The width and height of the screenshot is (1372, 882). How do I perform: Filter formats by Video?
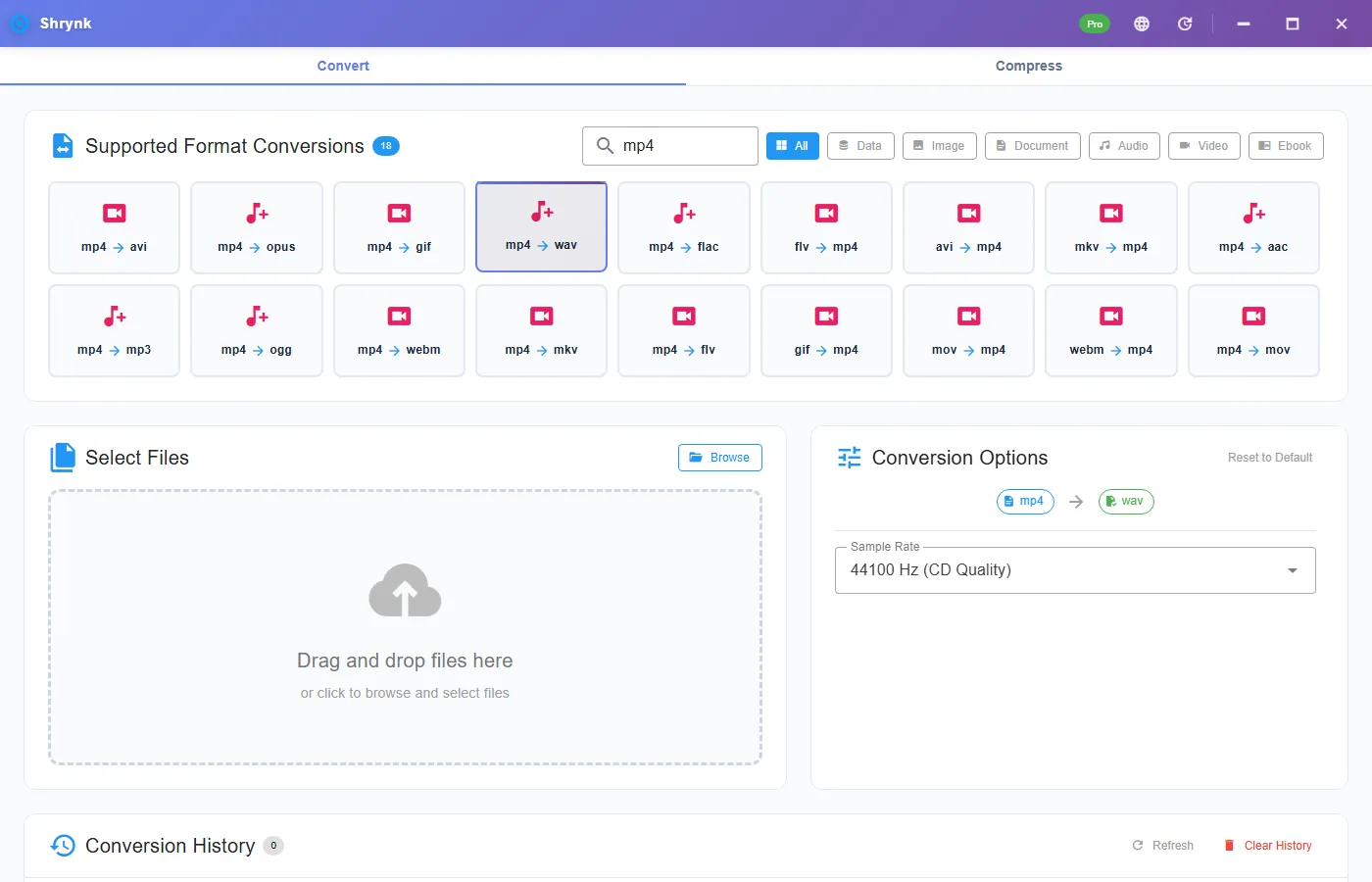click(1204, 146)
